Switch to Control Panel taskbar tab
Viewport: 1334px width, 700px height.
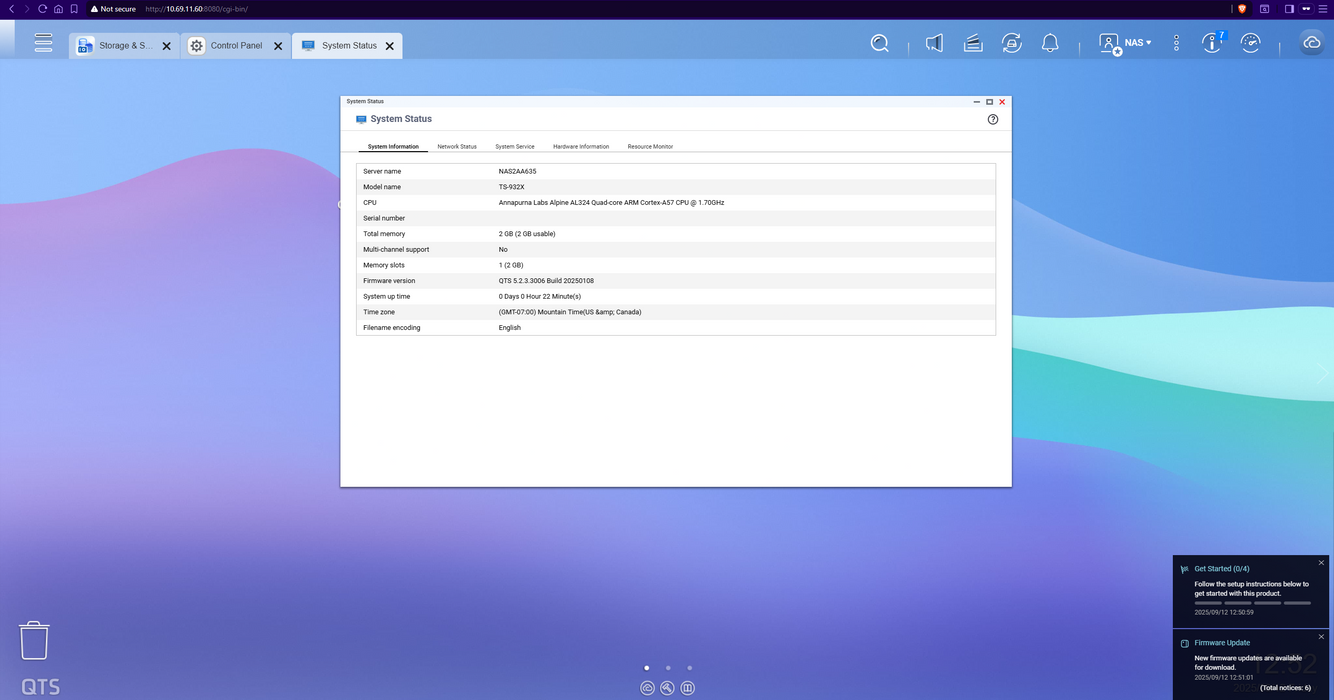pos(236,46)
